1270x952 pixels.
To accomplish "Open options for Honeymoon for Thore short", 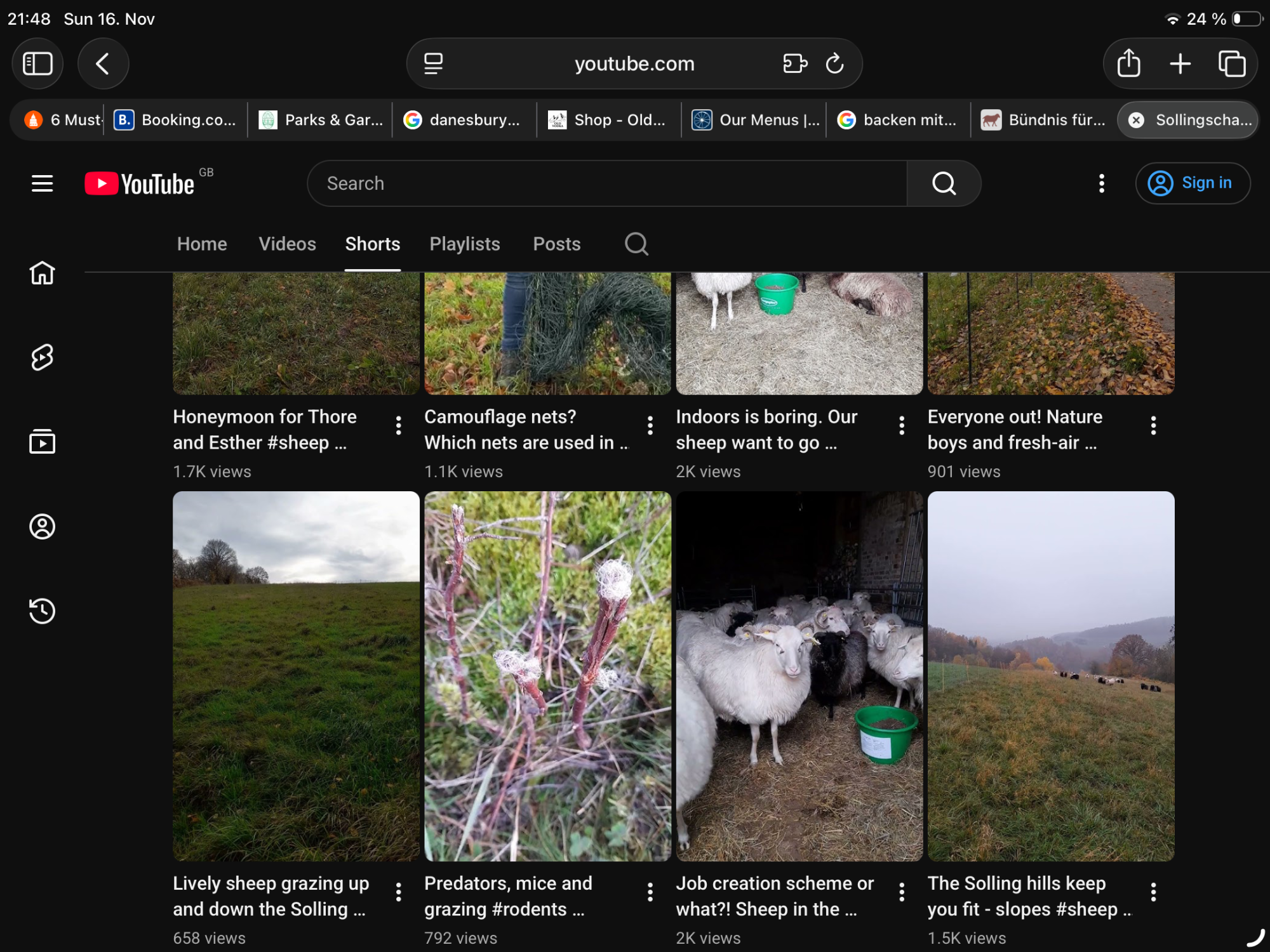I will [398, 425].
